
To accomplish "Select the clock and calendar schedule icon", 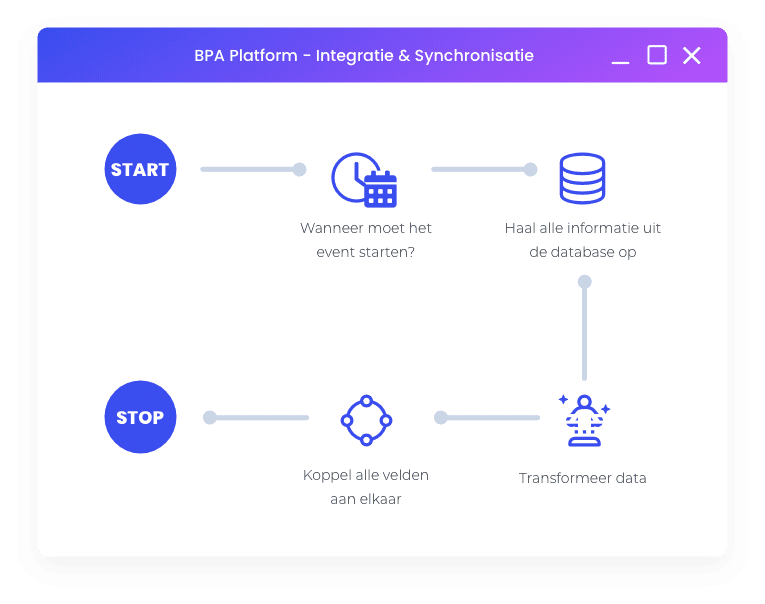I will pos(364,180).
